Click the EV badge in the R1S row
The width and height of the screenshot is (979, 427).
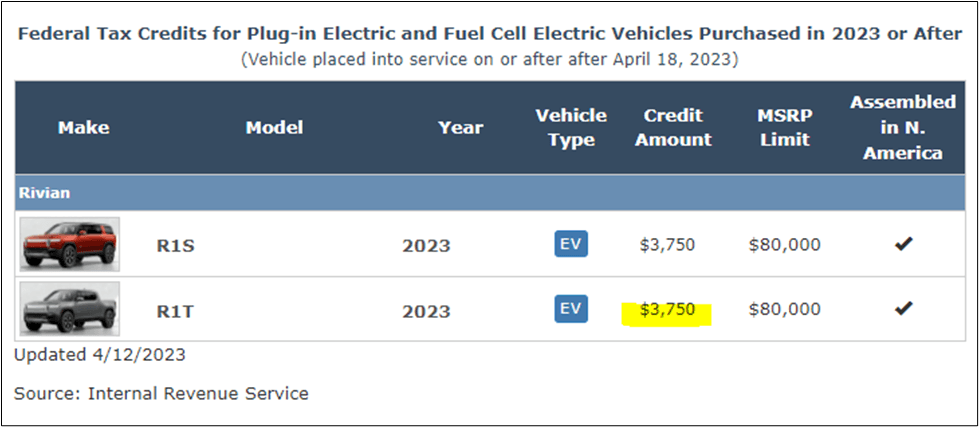[x=571, y=244]
